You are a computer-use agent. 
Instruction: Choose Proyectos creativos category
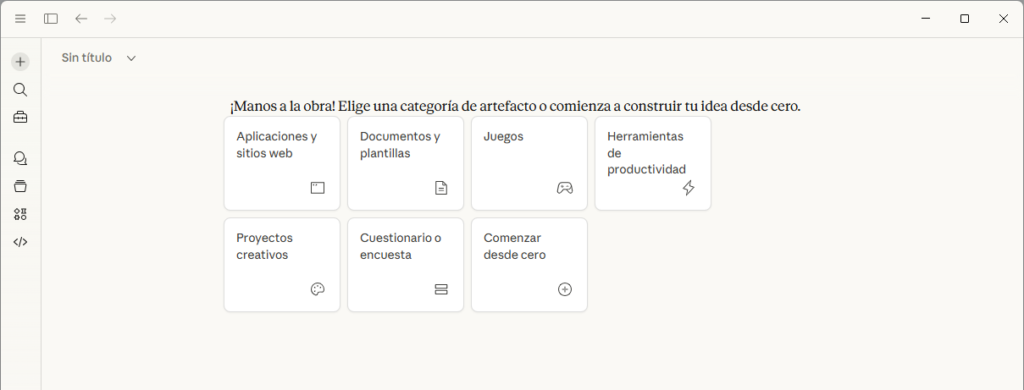[x=282, y=265]
